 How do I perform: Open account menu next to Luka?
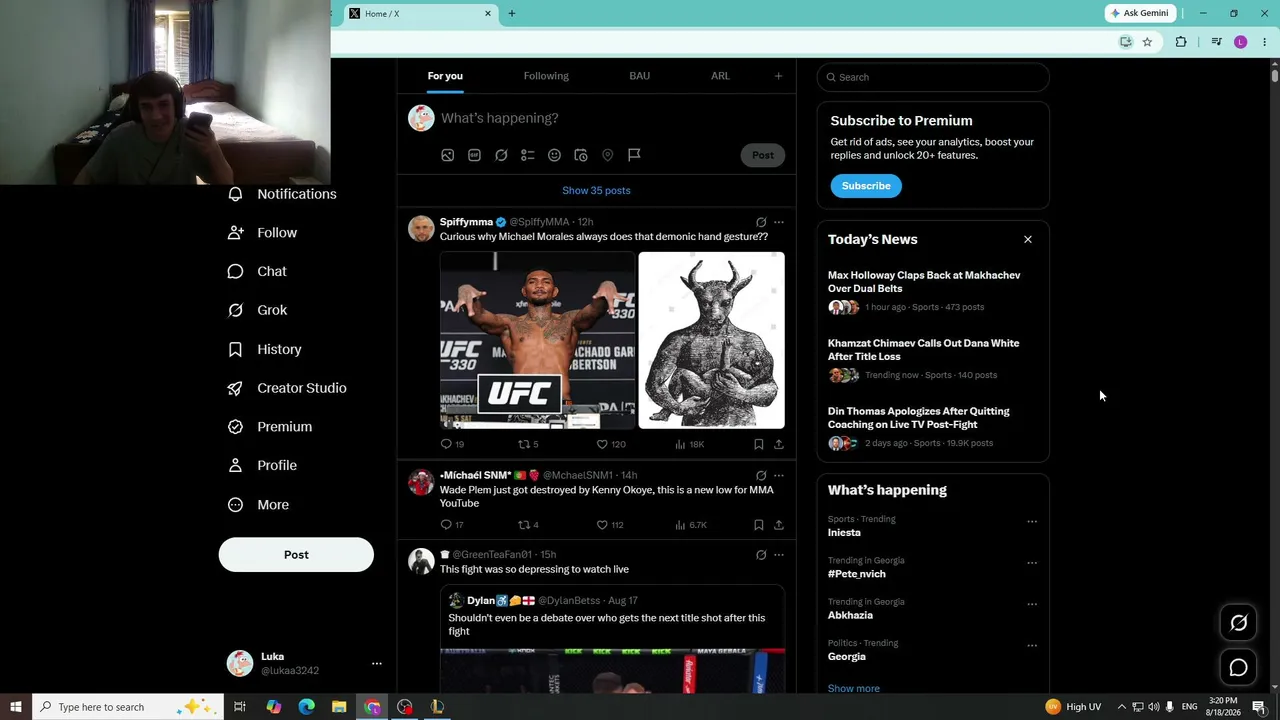(x=376, y=663)
